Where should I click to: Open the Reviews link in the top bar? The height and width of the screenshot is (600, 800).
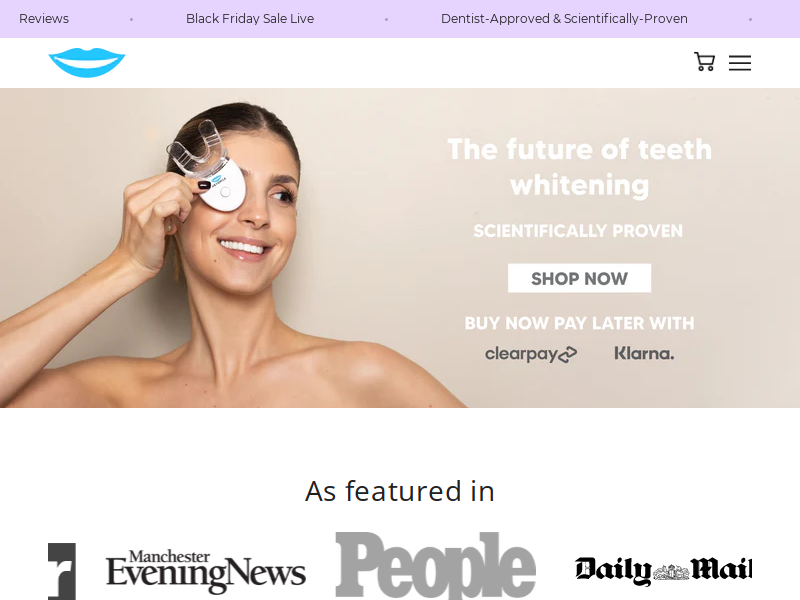(x=44, y=19)
